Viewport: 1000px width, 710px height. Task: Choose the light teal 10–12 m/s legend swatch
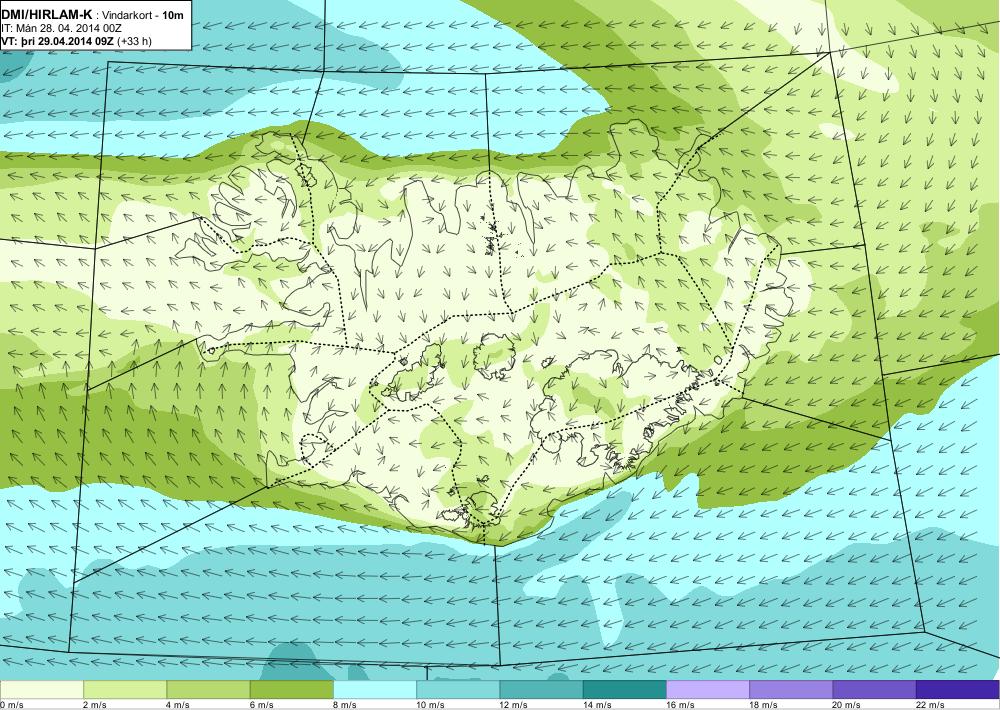tap(458, 690)
